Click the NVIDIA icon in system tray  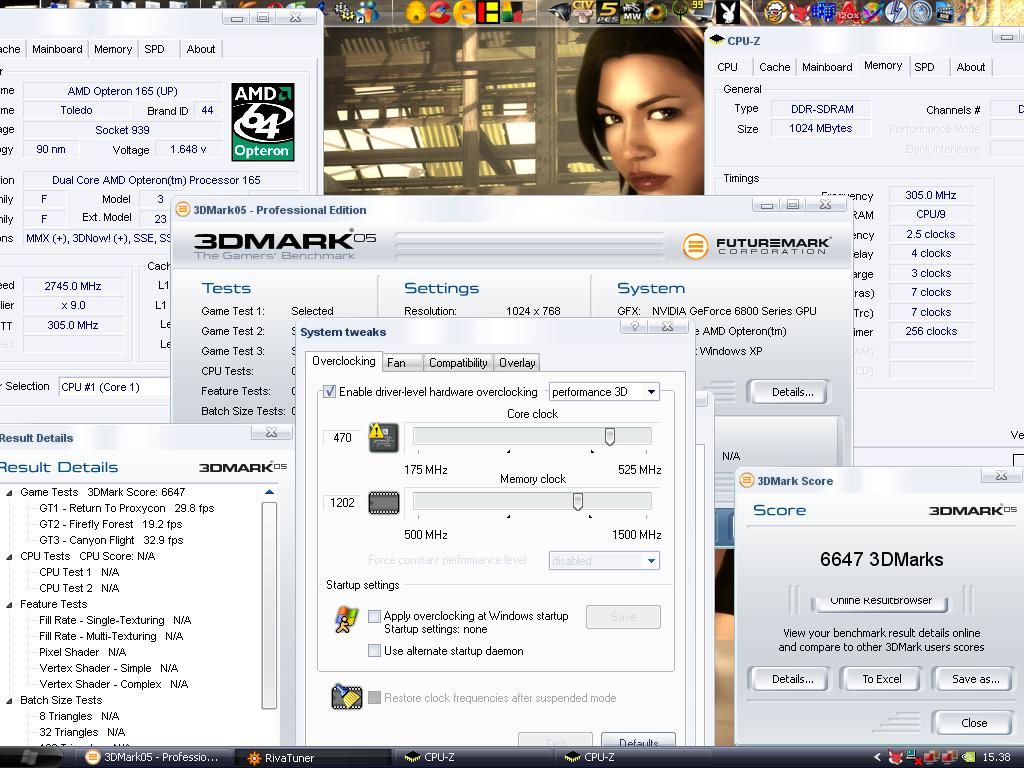point(970,757)
